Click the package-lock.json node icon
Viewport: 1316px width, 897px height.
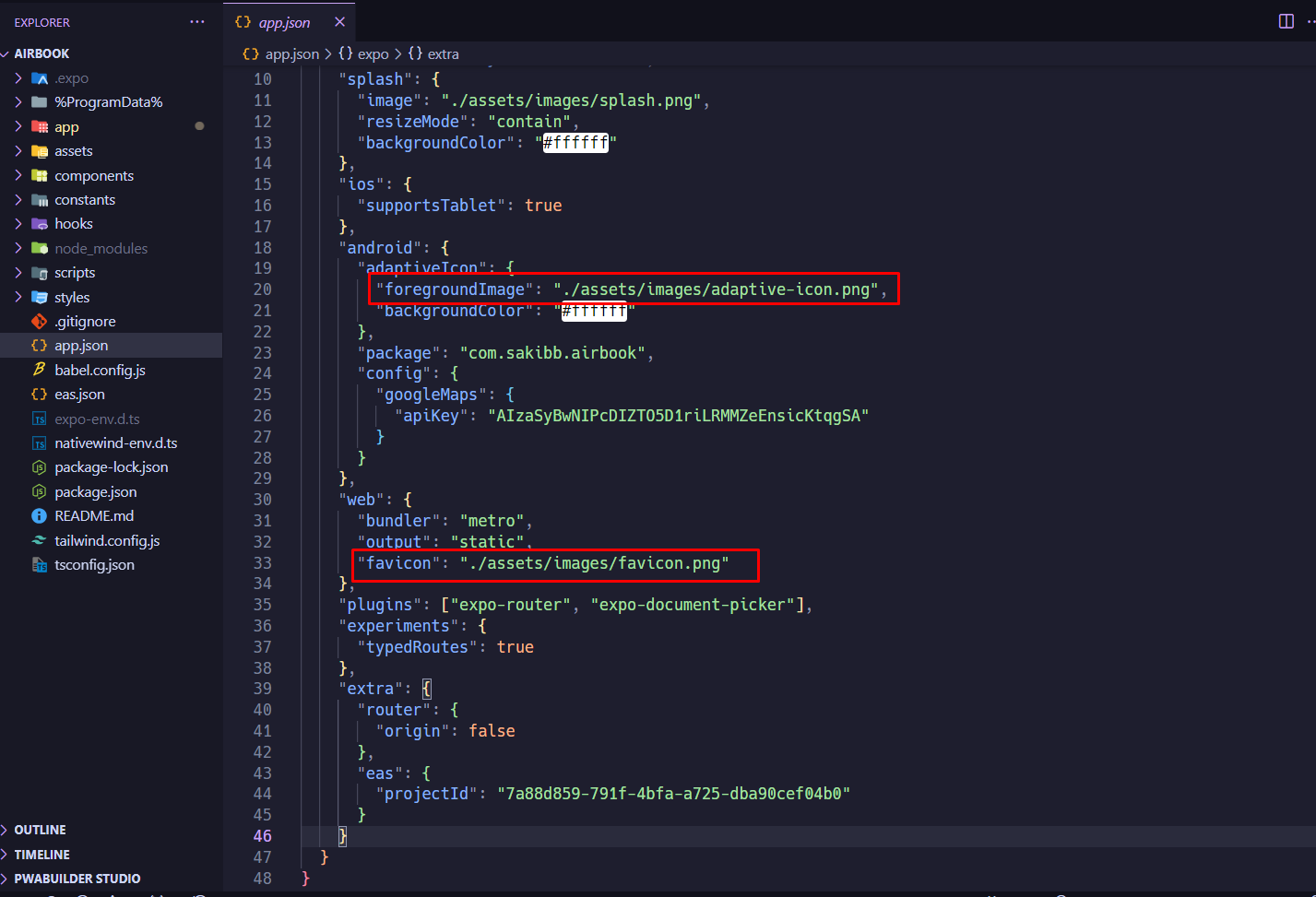[x=40, y=467]
